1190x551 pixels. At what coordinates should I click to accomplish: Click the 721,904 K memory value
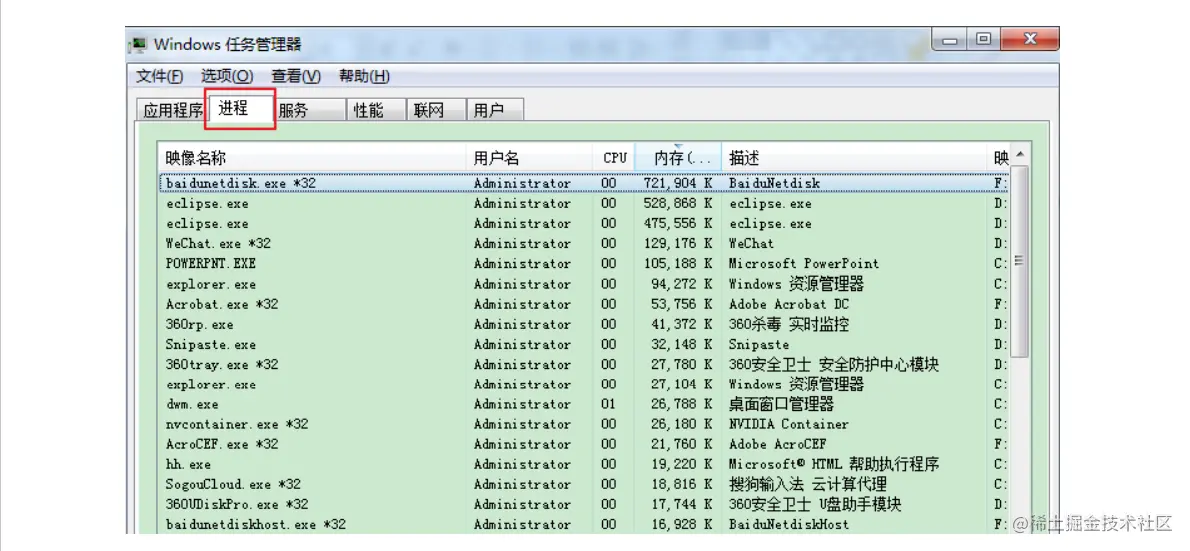(x=677, y=183)
